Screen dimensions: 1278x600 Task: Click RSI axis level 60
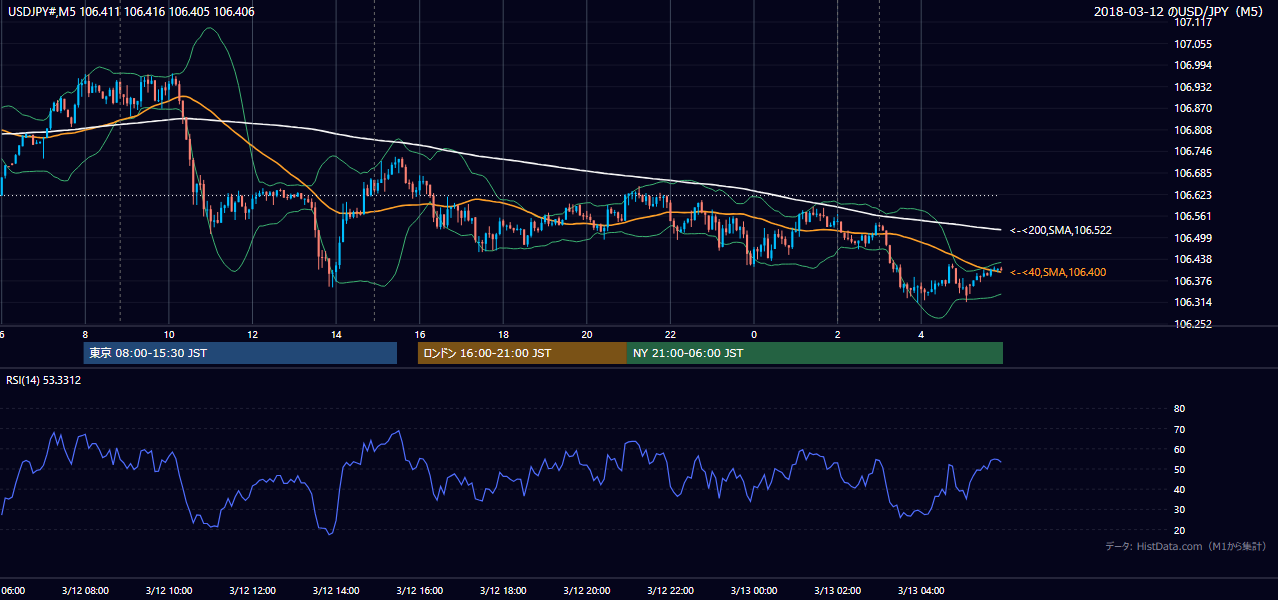[x=1179, y=449]
